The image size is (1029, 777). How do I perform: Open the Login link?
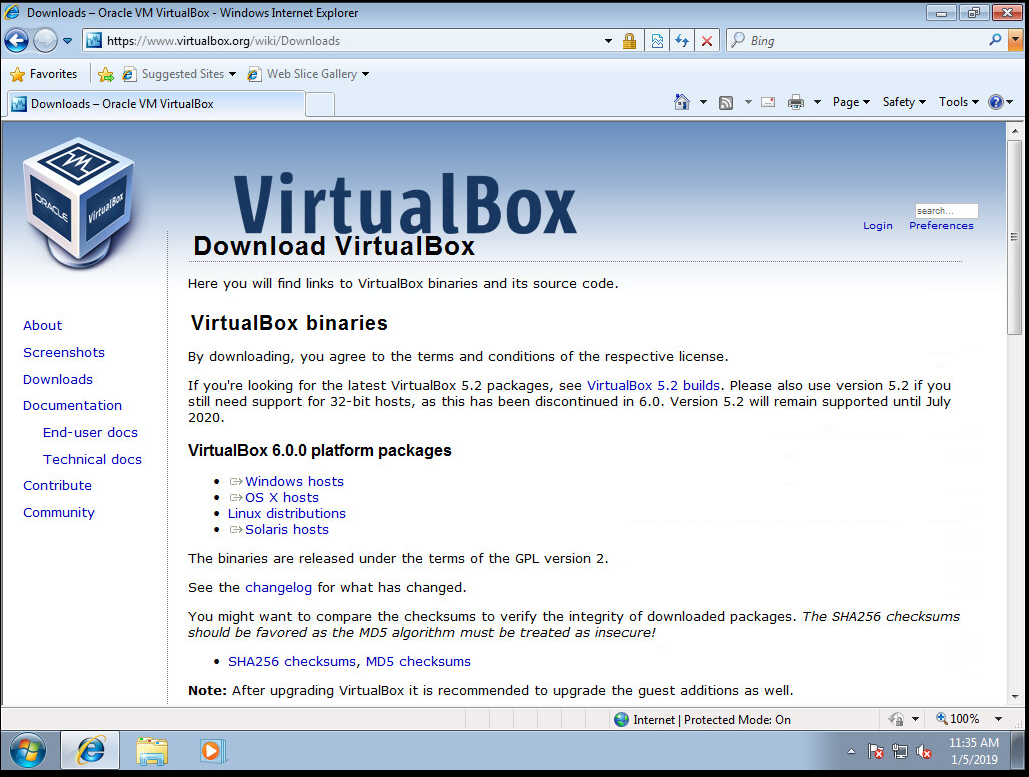click(877, 226)
